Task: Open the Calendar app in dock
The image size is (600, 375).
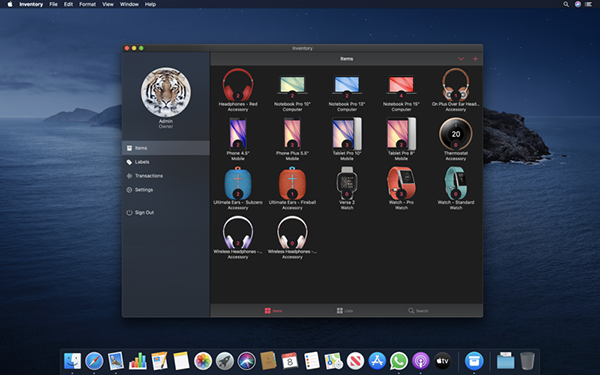Action: coord(290,361)
